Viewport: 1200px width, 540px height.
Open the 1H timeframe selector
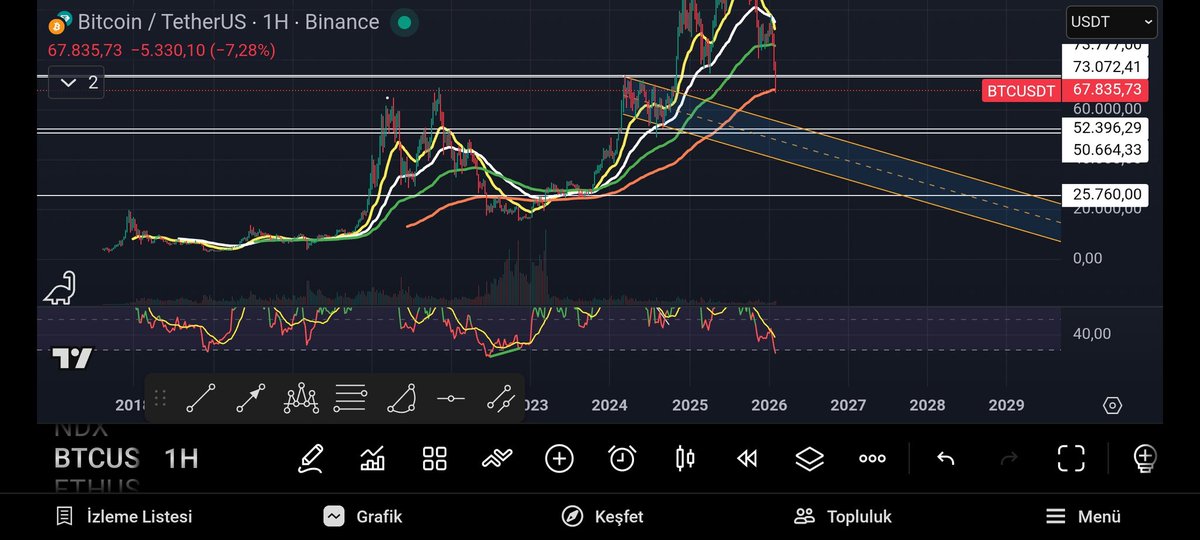point(181,459)
